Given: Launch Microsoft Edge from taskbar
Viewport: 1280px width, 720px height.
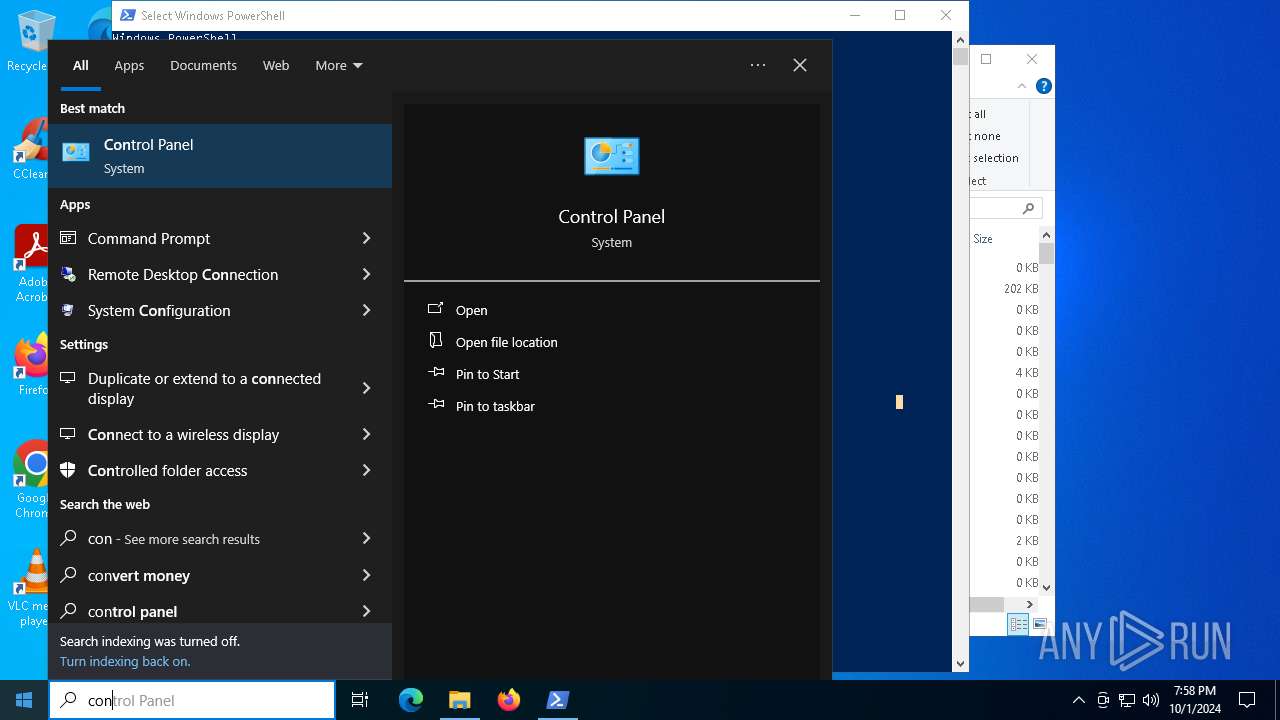Looking at the screenshot, I should [x=411, y=700].
